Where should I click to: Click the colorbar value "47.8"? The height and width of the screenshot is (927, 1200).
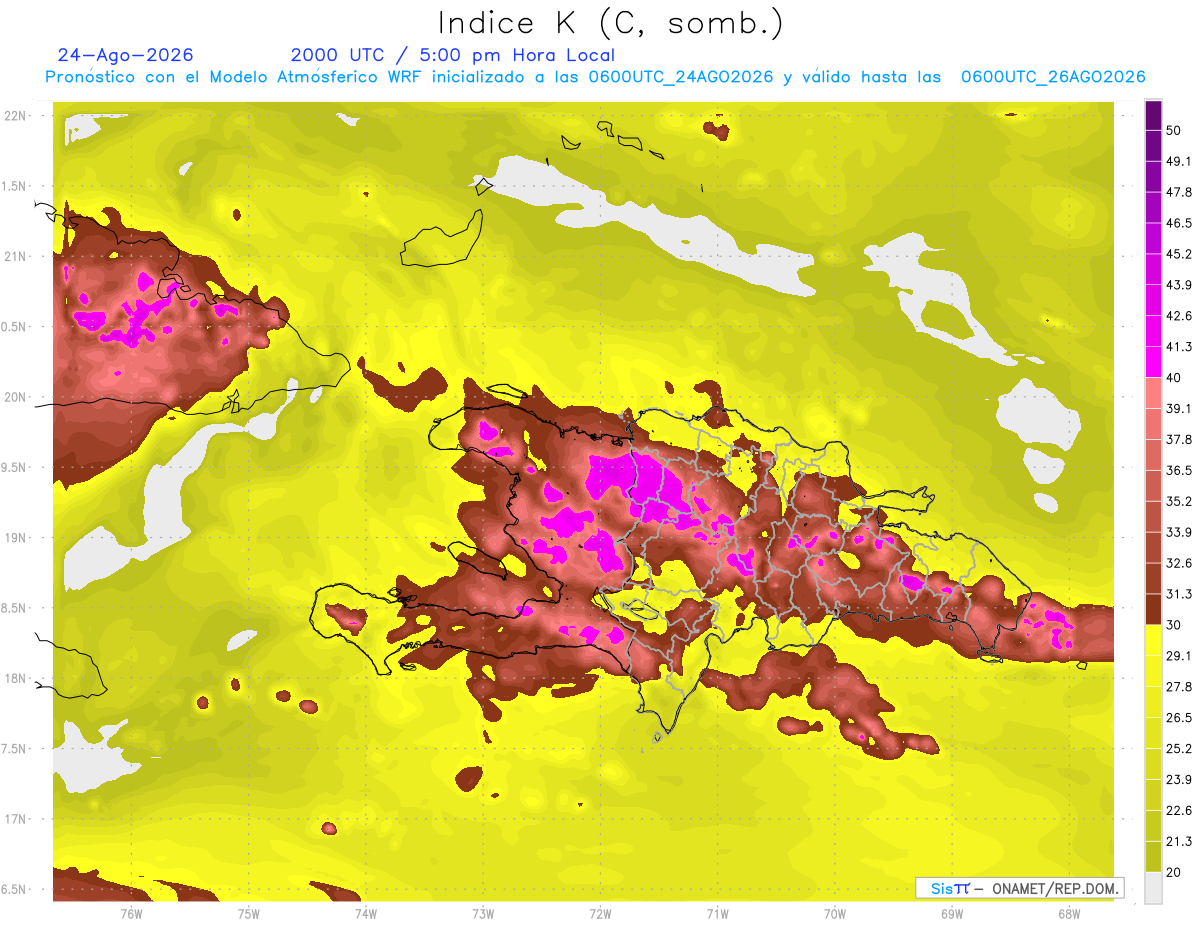pos(1179,192)
